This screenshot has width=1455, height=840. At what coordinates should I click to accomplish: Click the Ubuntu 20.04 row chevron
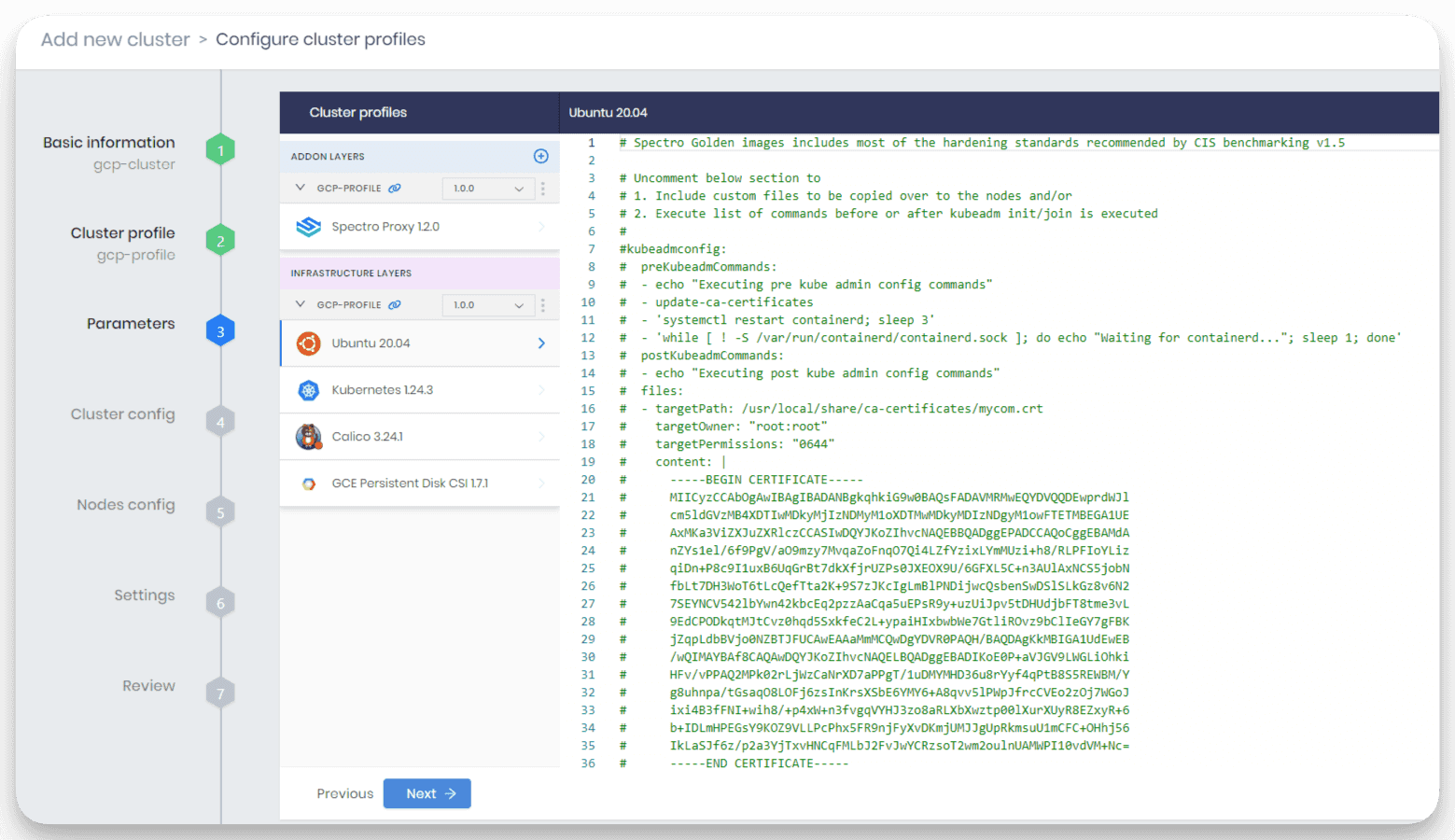point(541,343)
